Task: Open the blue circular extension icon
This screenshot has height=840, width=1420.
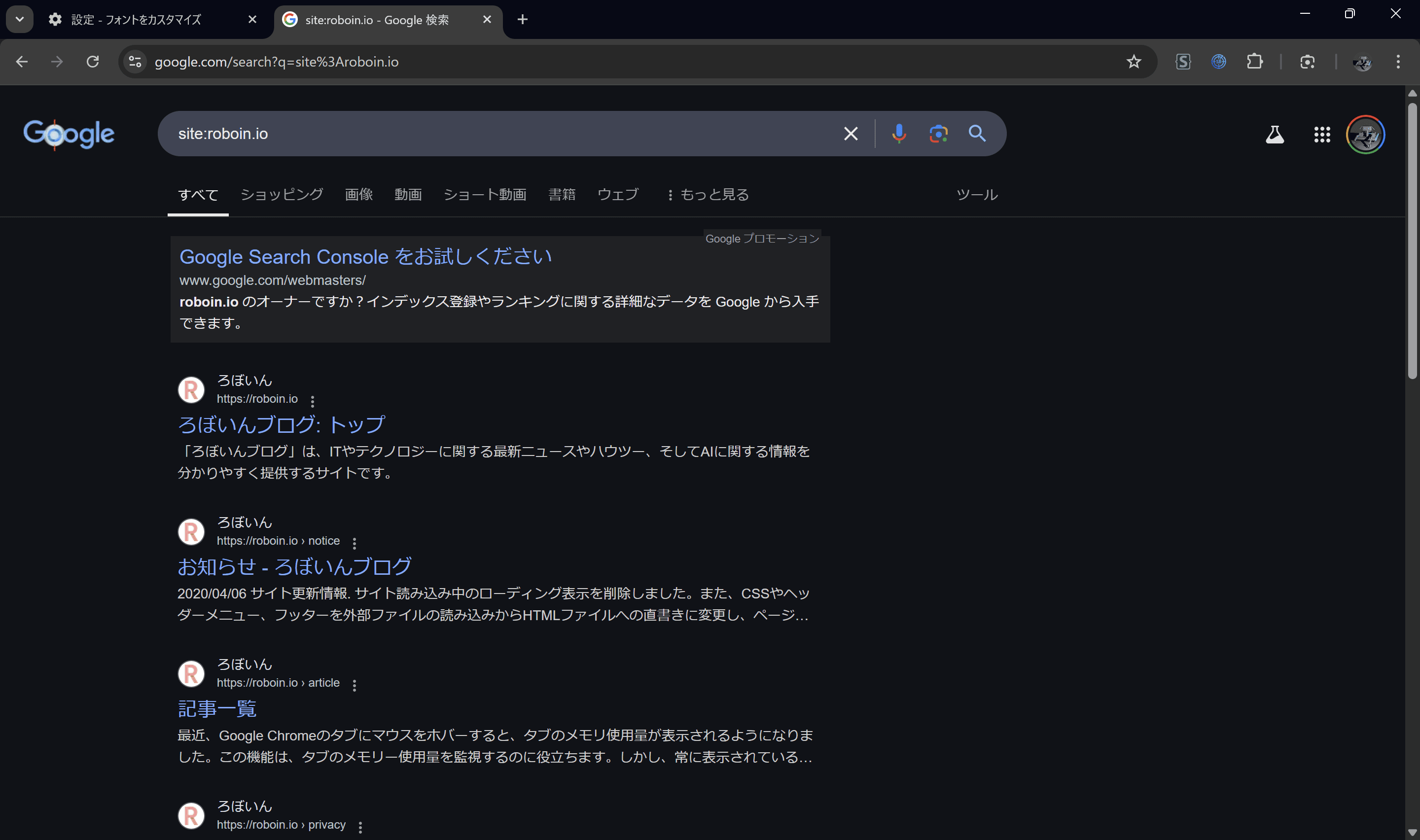Action: [1218, 62]
